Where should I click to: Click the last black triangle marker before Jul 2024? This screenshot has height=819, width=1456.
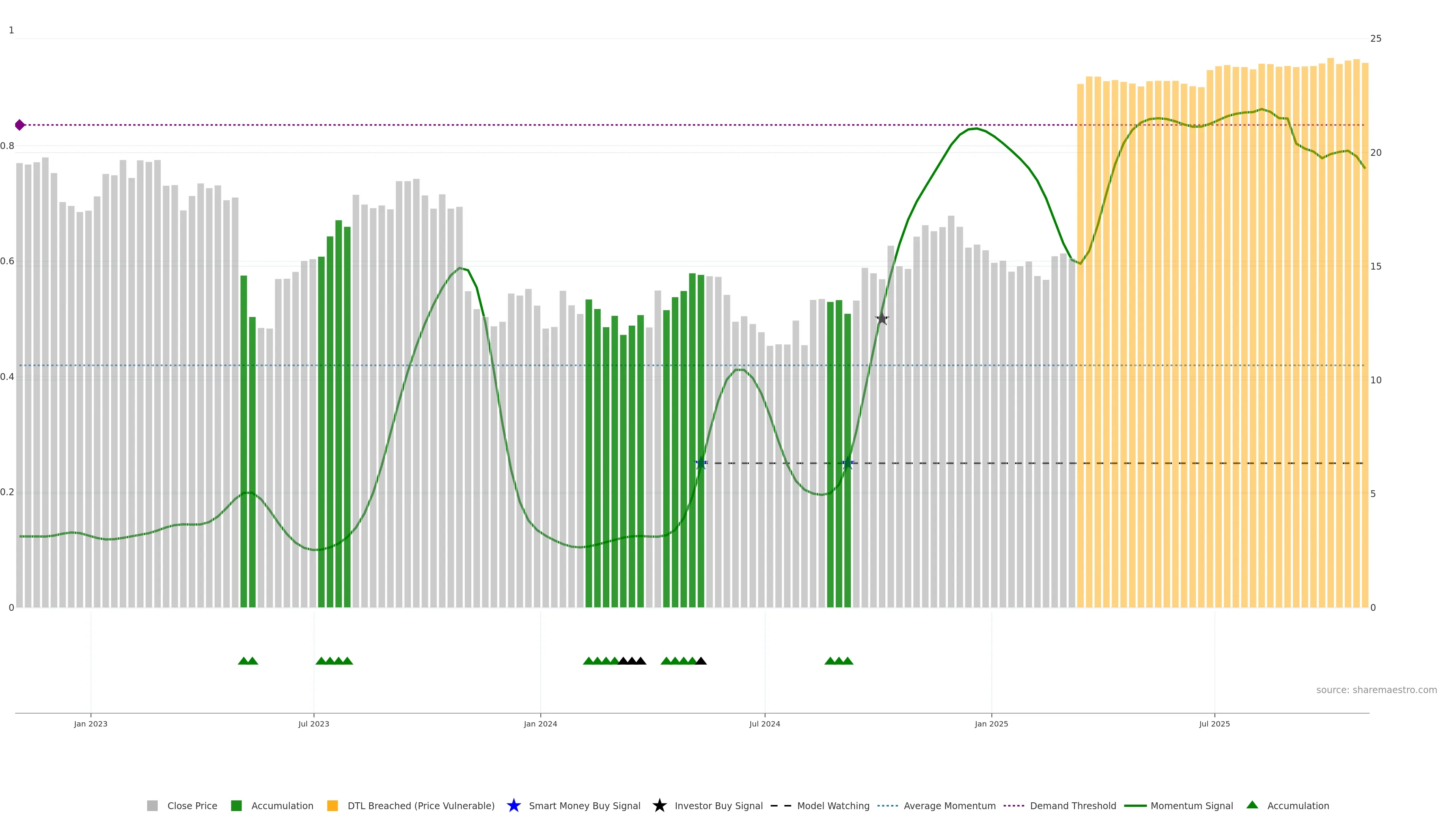point(701,661)
